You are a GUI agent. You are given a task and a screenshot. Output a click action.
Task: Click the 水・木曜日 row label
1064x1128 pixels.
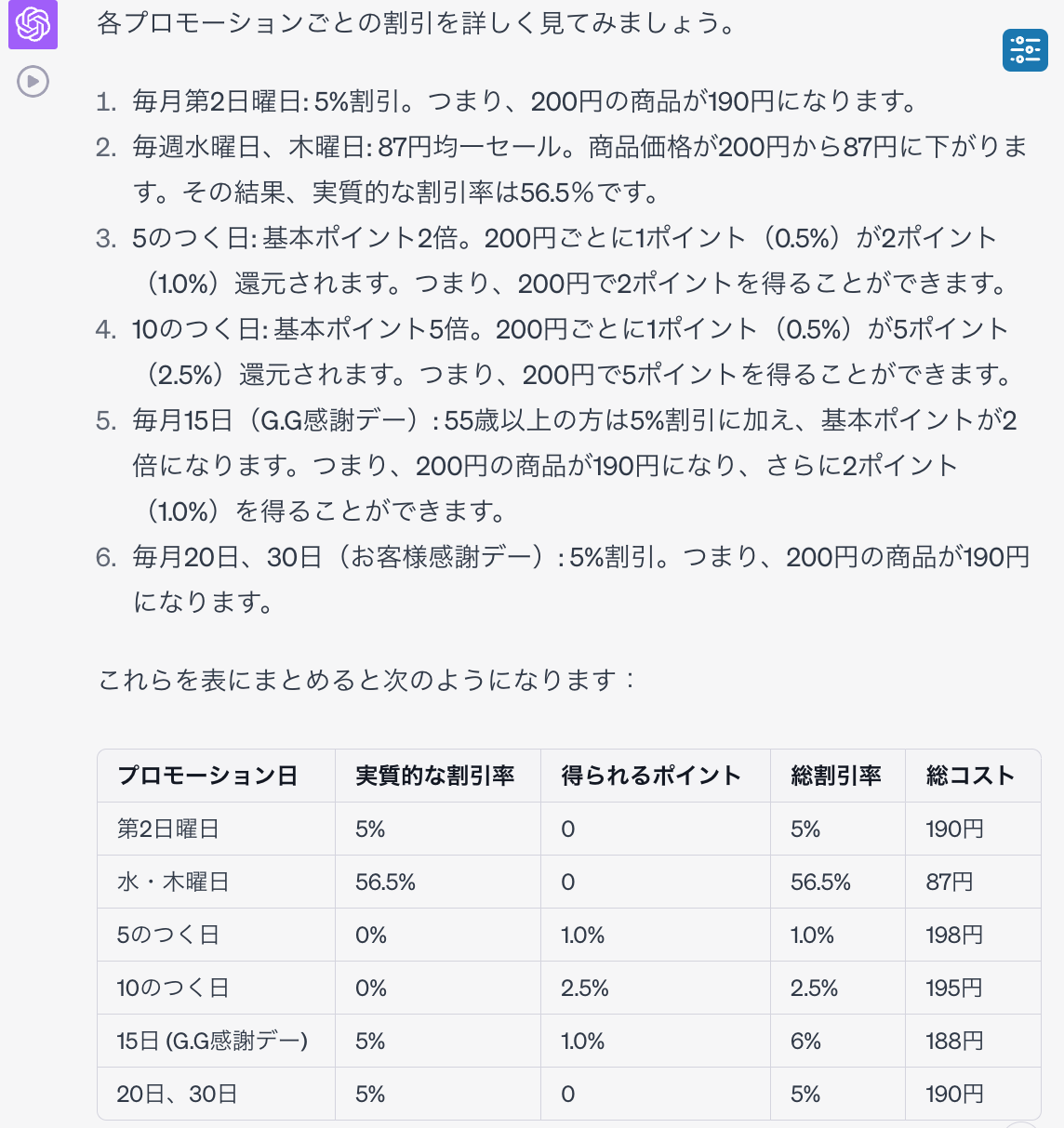point(173,882)
